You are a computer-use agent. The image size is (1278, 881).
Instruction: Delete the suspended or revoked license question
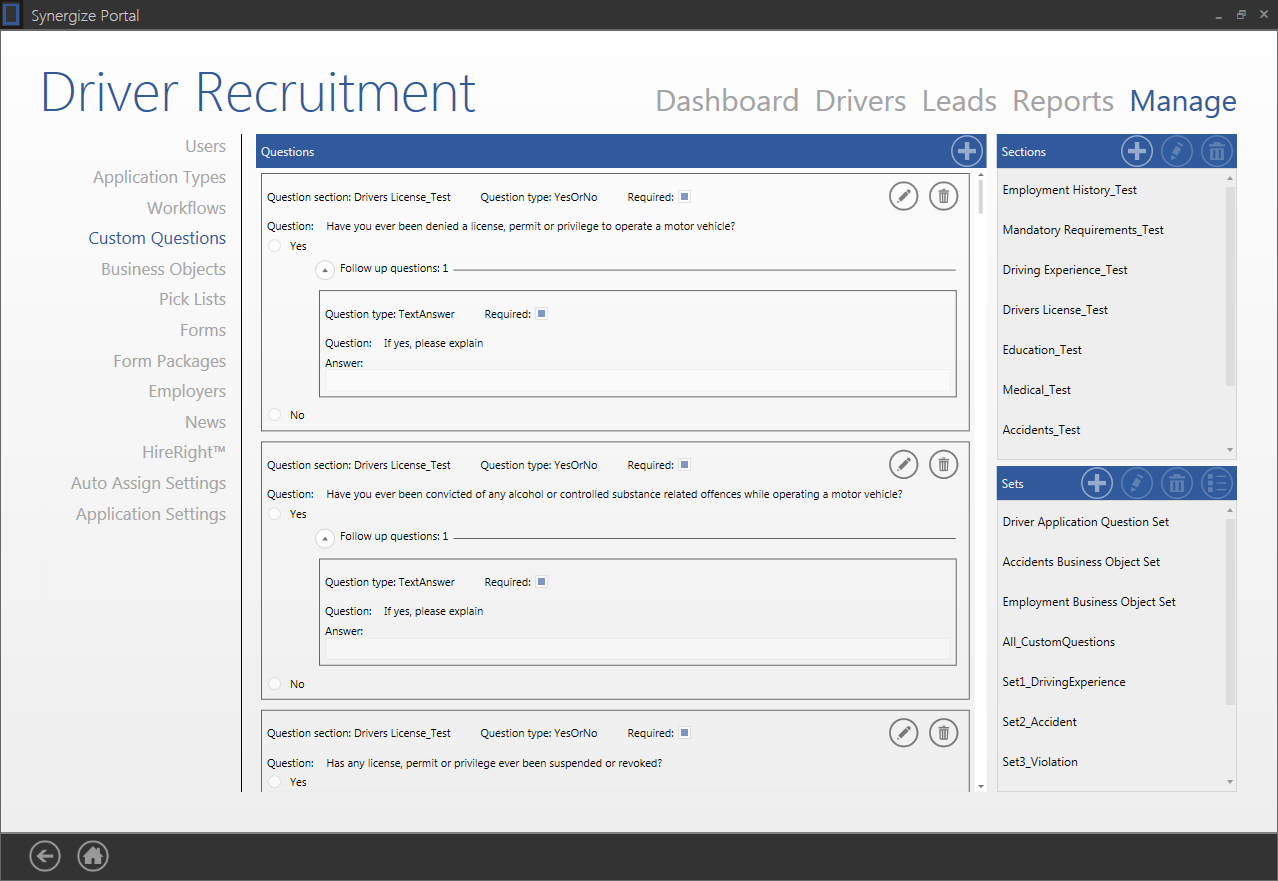[x=943, y=733]
